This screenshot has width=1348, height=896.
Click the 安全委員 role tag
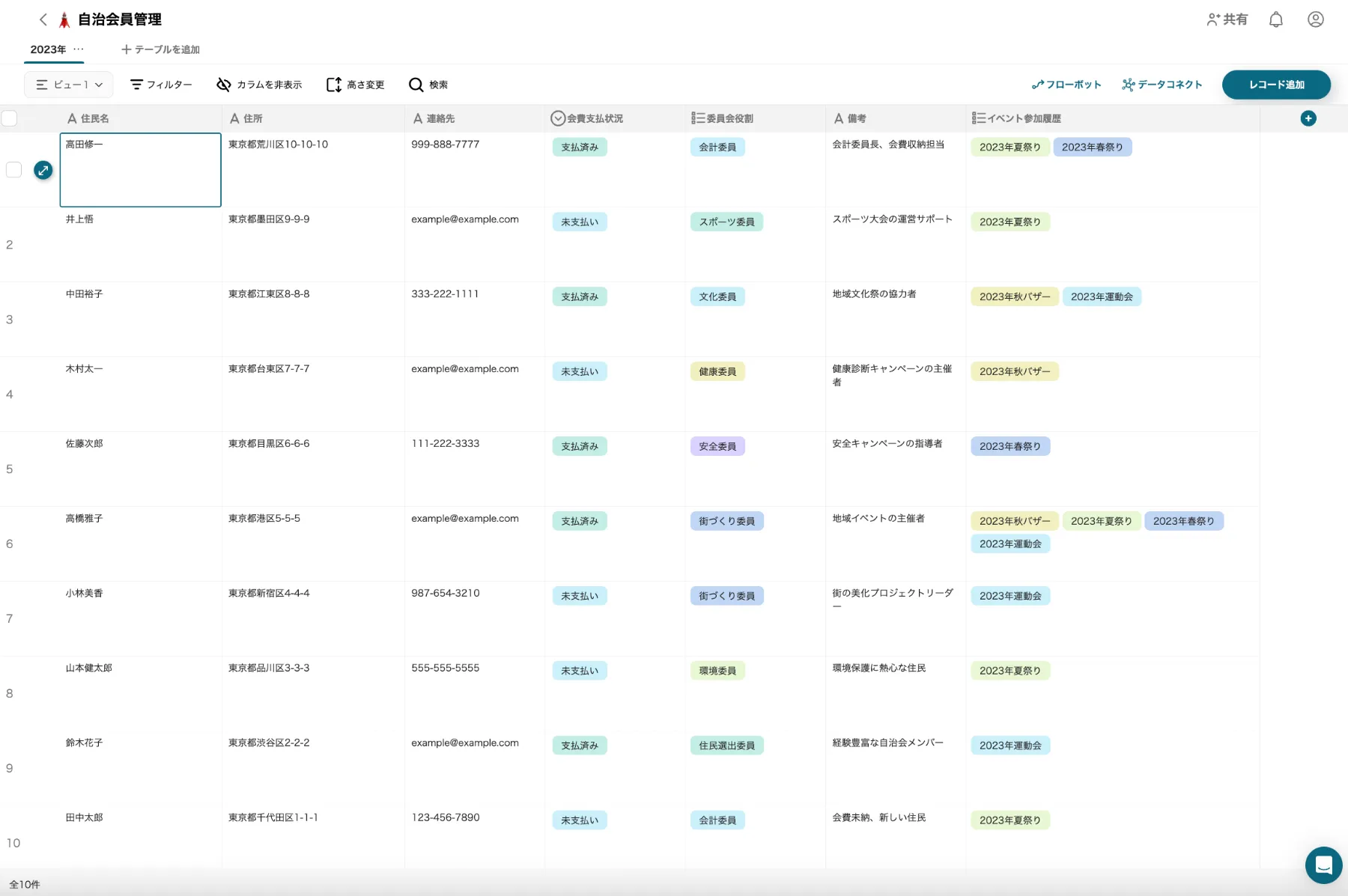coord(717,446)
